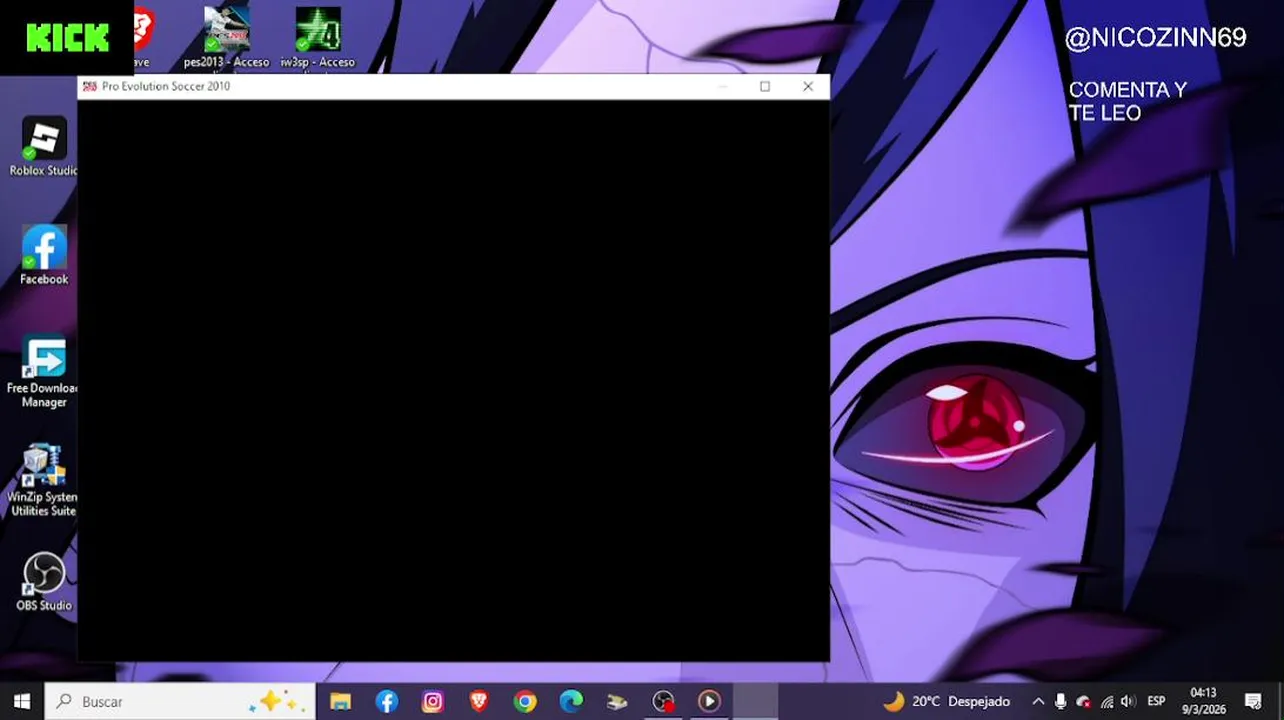Open the Wi-Fi network tray icon
The height and width of the screenshot is (720, 1284).
(x=1106, y=702)
